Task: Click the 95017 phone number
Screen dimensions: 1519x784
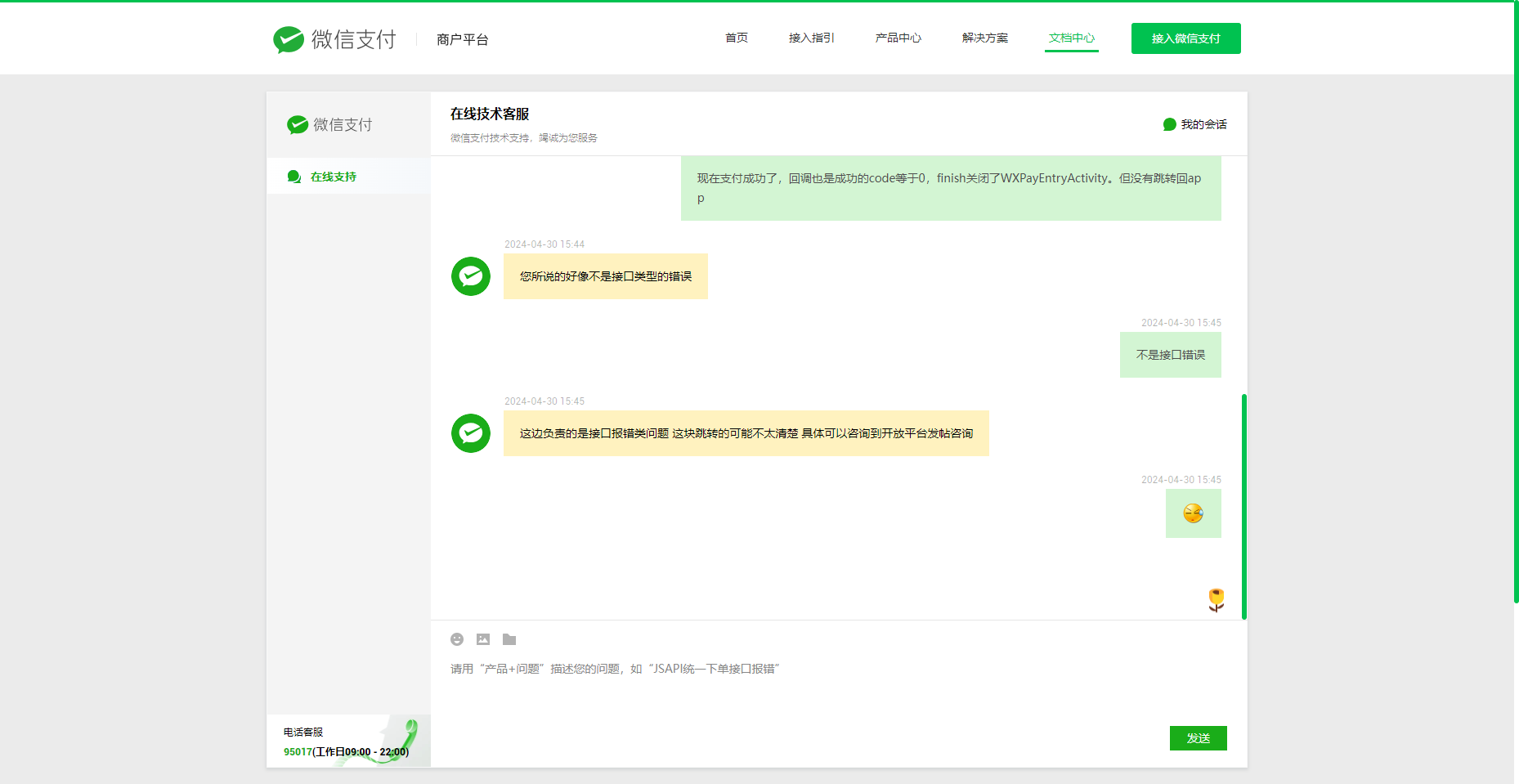Action: [298, 752]
